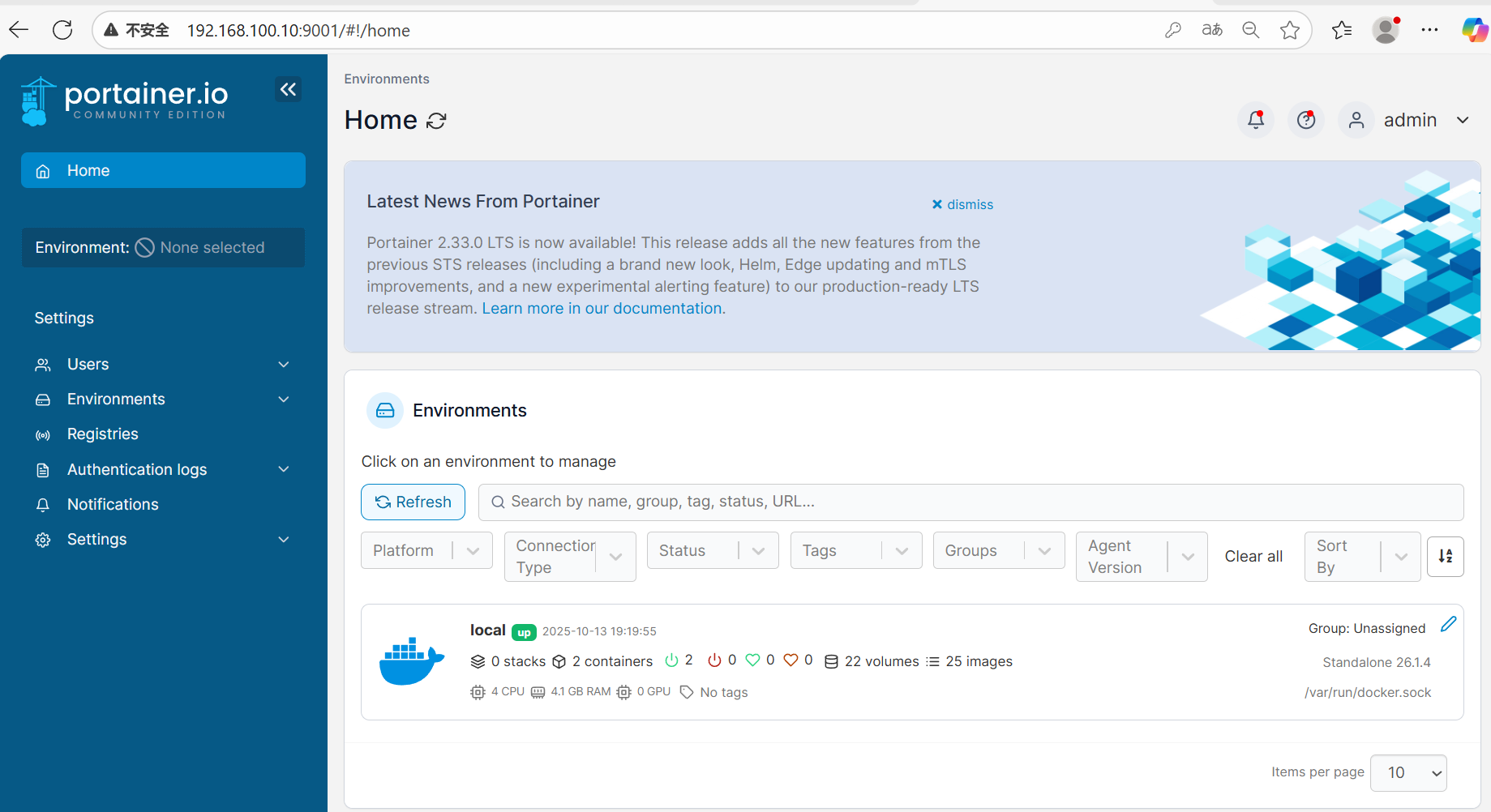The image size is (1491, 812).
Task: Open browser settings and more menu
Action: tap(1429, 30)
